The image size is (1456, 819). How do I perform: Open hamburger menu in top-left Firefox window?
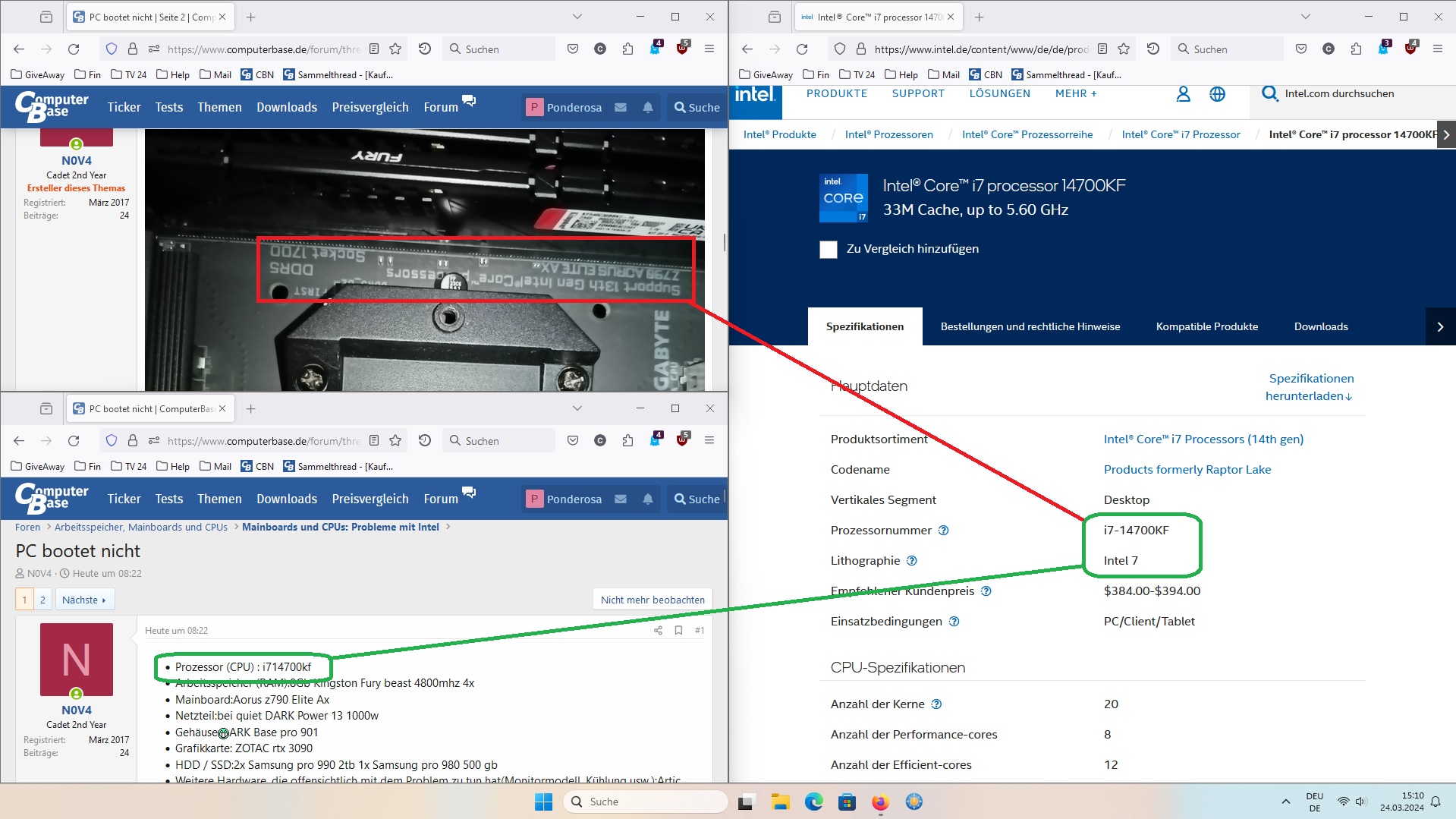pos(709,49)
